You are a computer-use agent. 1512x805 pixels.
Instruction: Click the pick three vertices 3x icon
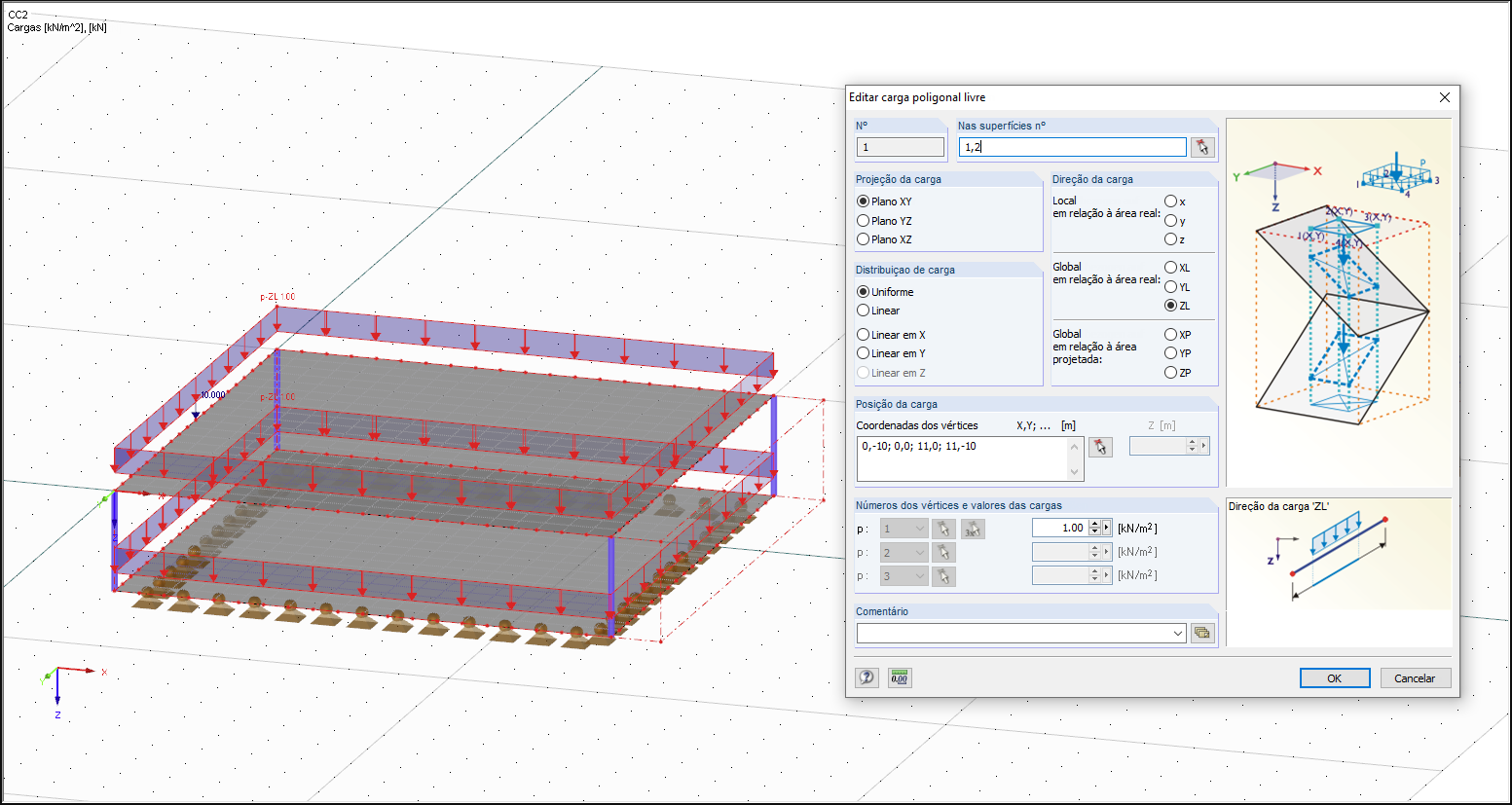point(973,529)
